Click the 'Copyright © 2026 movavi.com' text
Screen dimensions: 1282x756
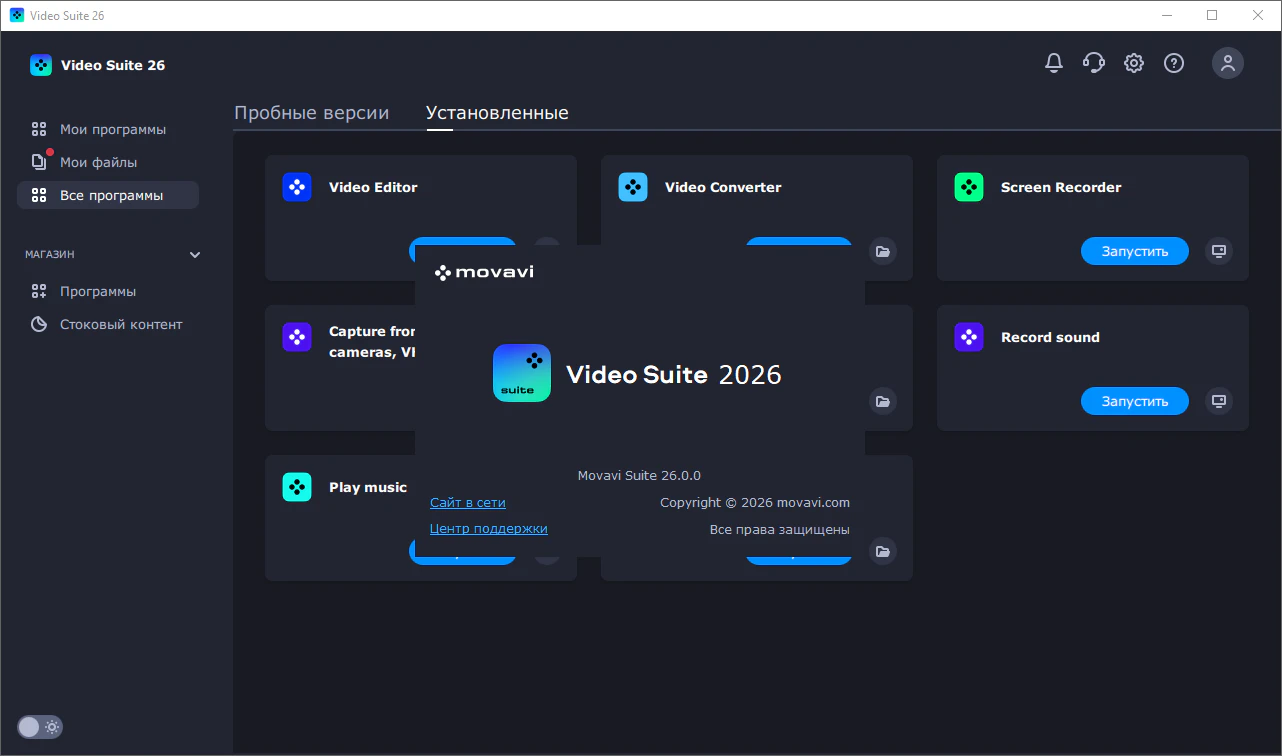755,502
